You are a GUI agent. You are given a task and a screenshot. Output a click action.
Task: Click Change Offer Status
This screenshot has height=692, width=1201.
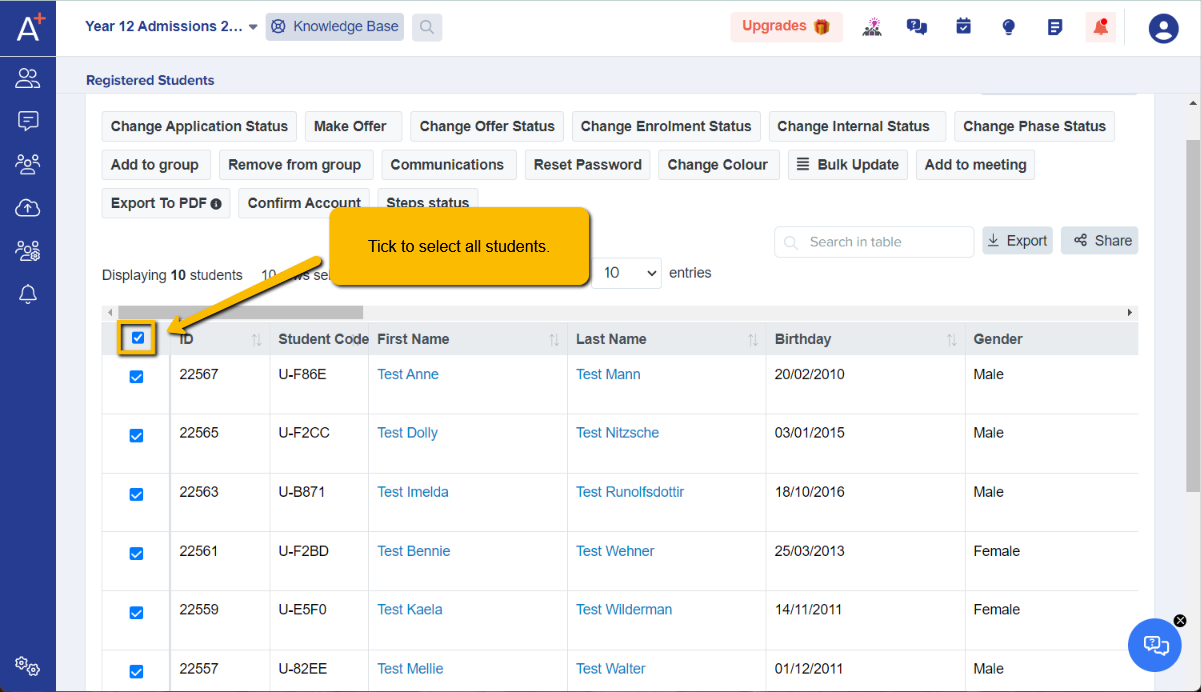point(487,126)
